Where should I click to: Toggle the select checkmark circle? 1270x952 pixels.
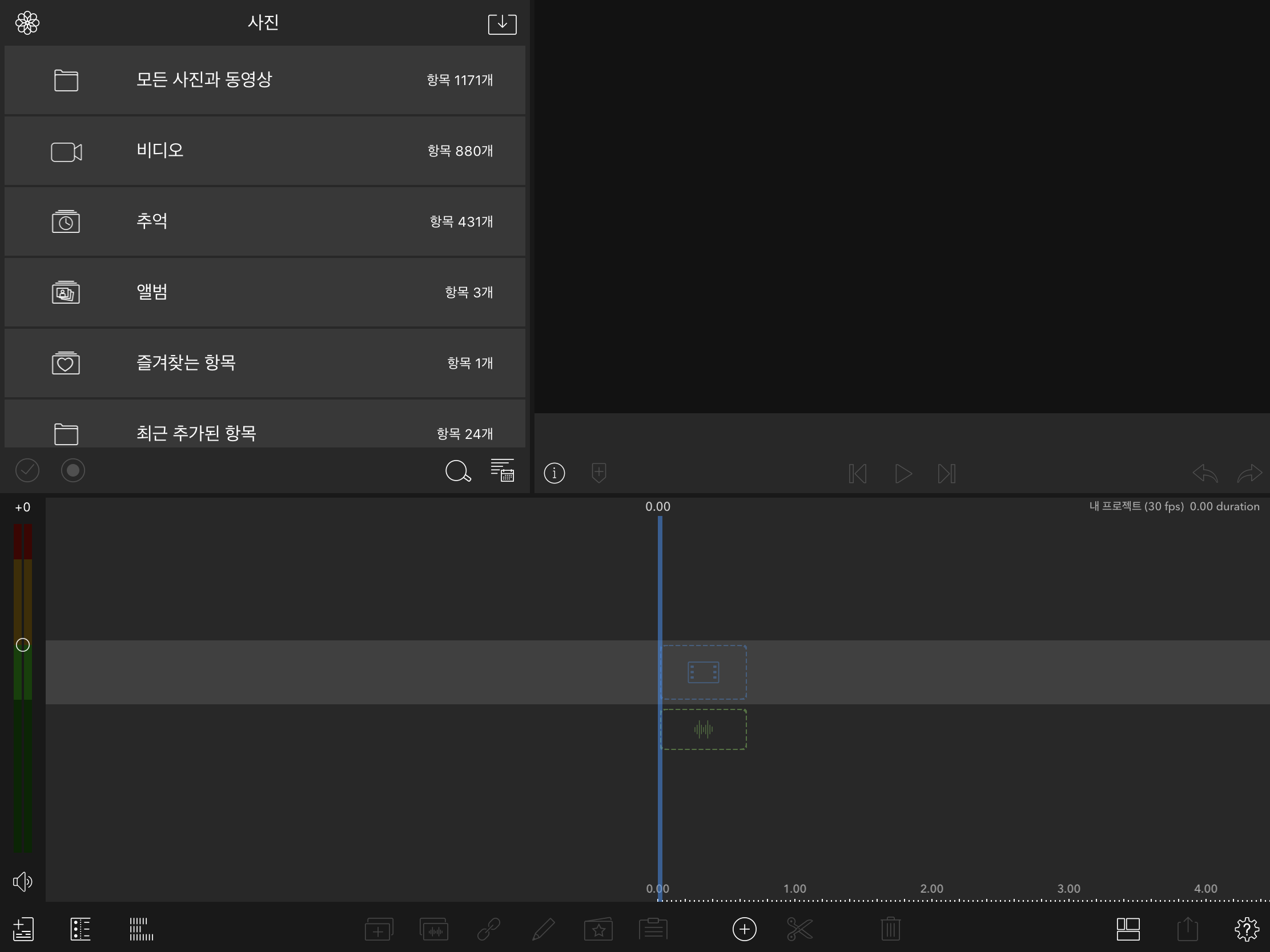point(27,470)
